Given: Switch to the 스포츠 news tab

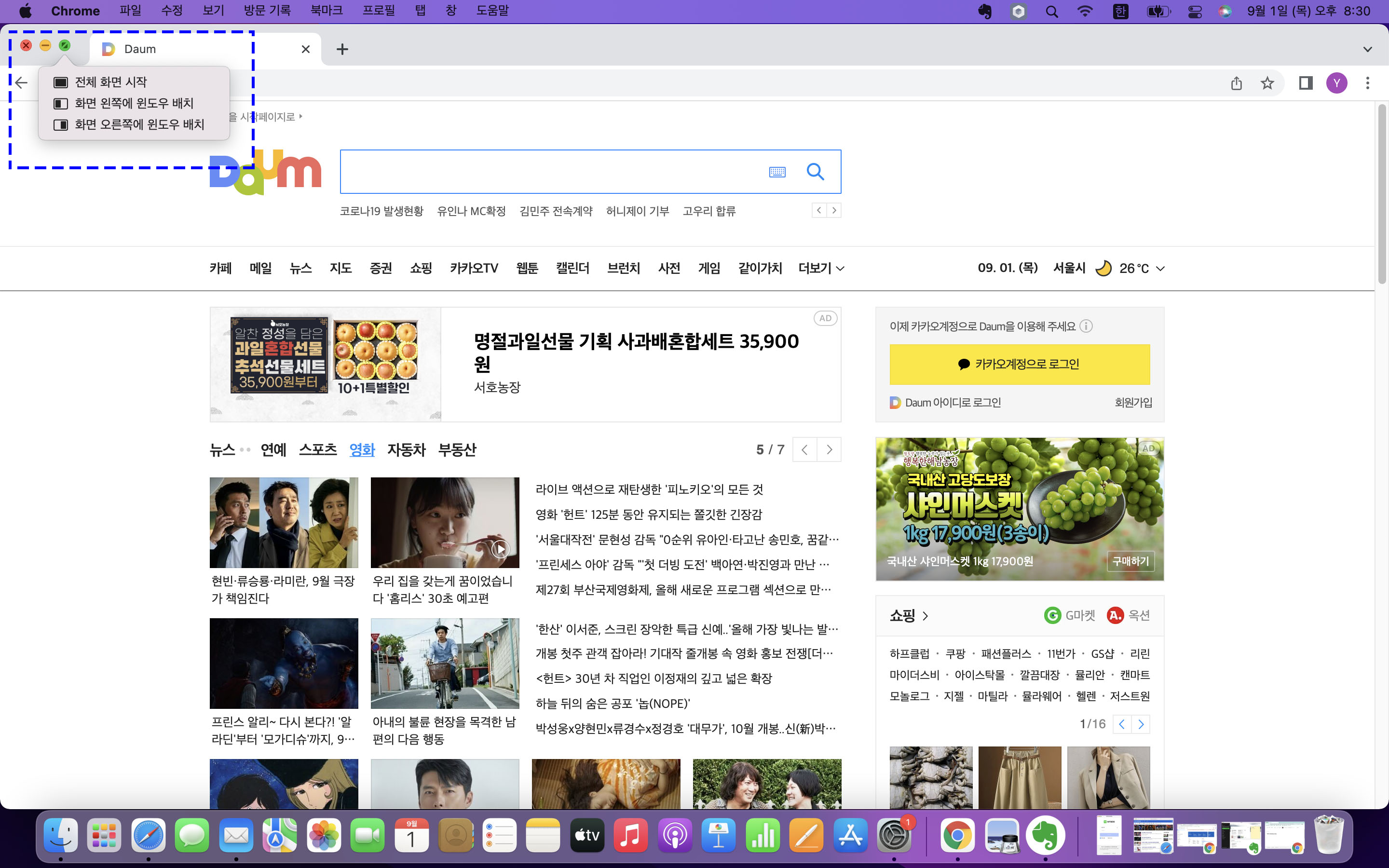Looking at the screenshot, I should (317, 449).
